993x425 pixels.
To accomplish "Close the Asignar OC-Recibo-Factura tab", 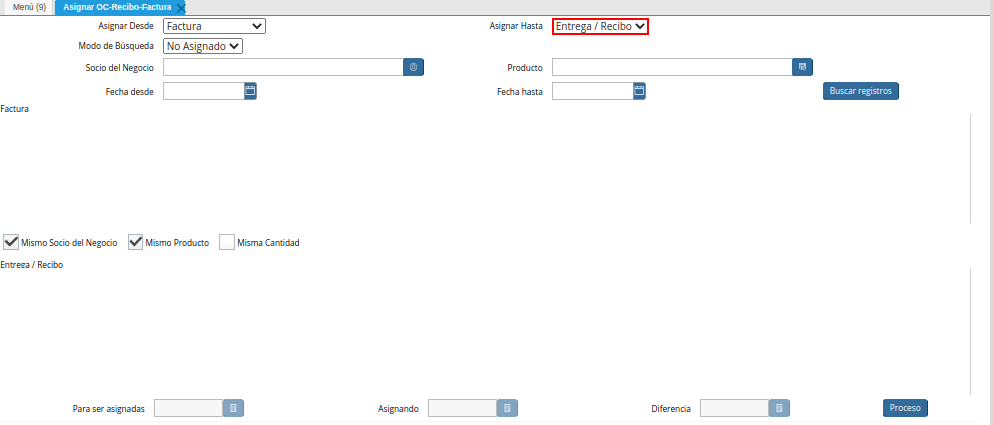I will coord(180,8).
